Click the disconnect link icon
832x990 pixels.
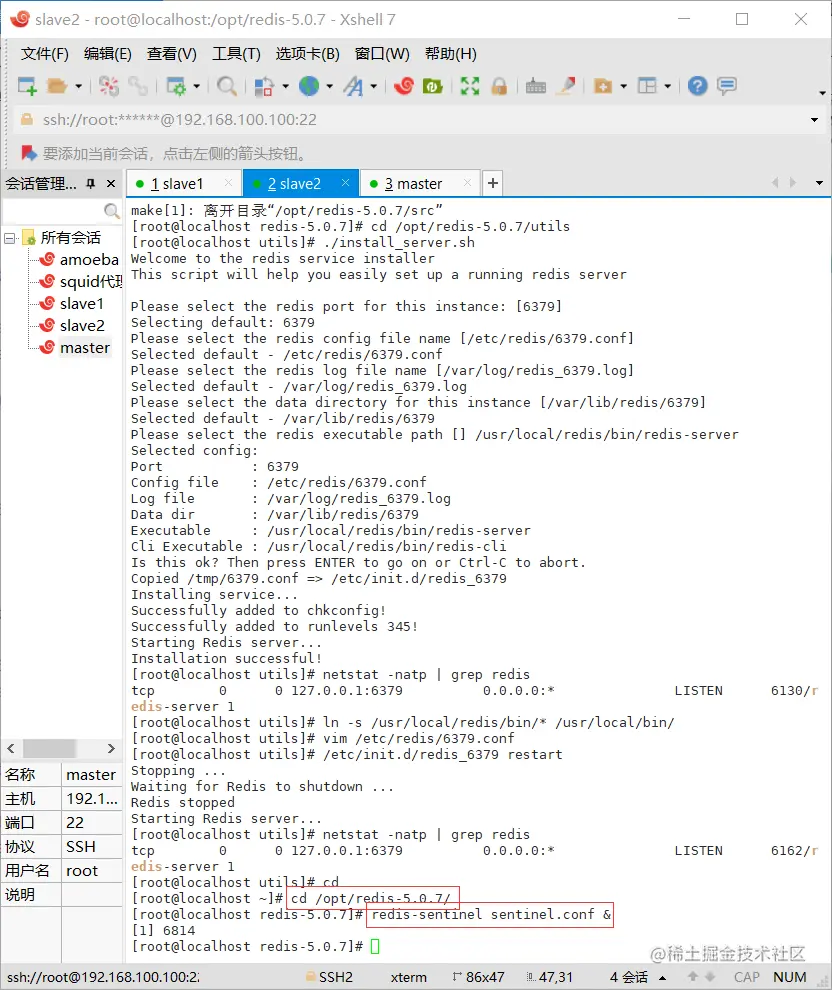138,85
